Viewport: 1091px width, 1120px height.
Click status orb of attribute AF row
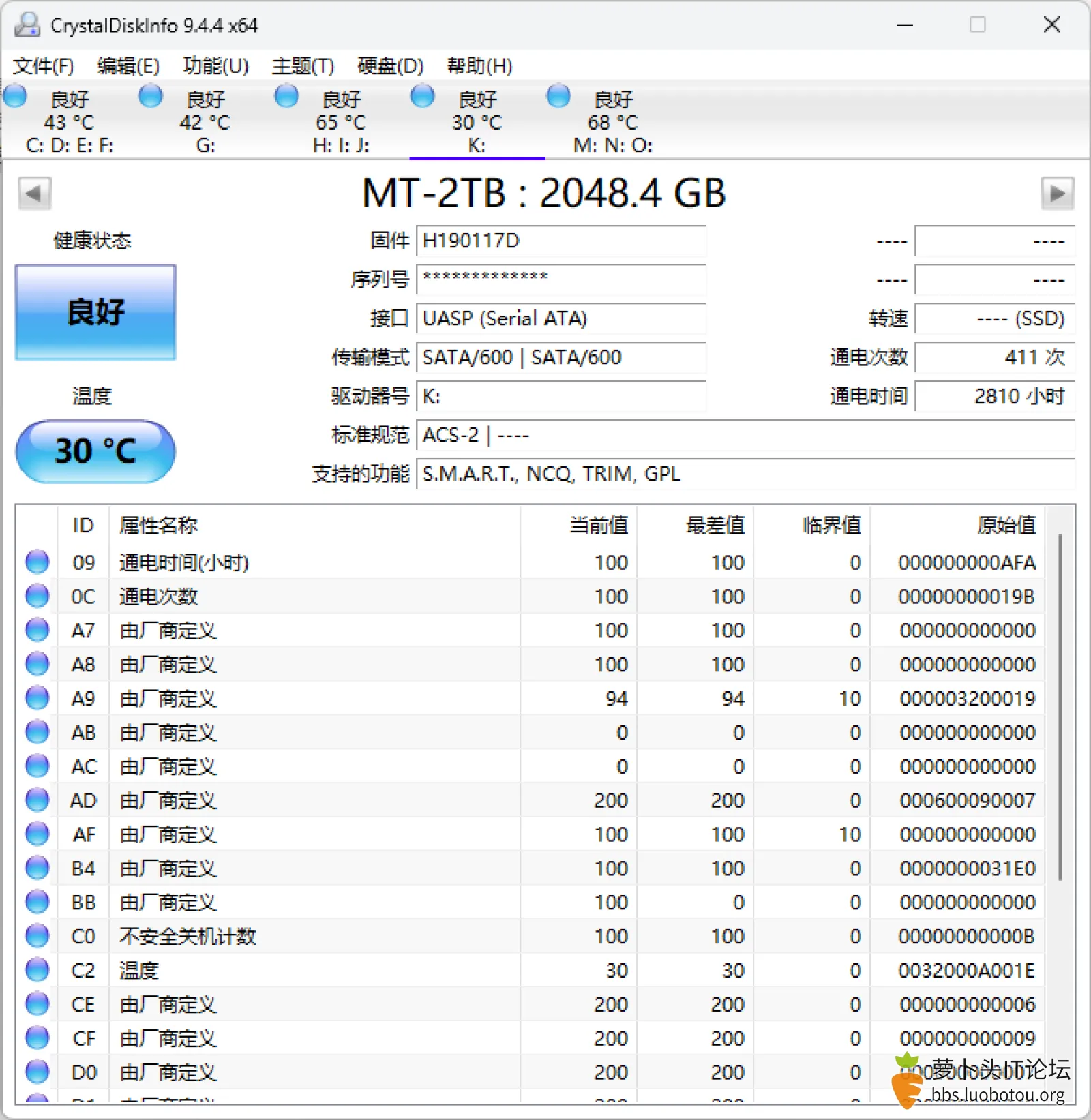click(38, 834)
